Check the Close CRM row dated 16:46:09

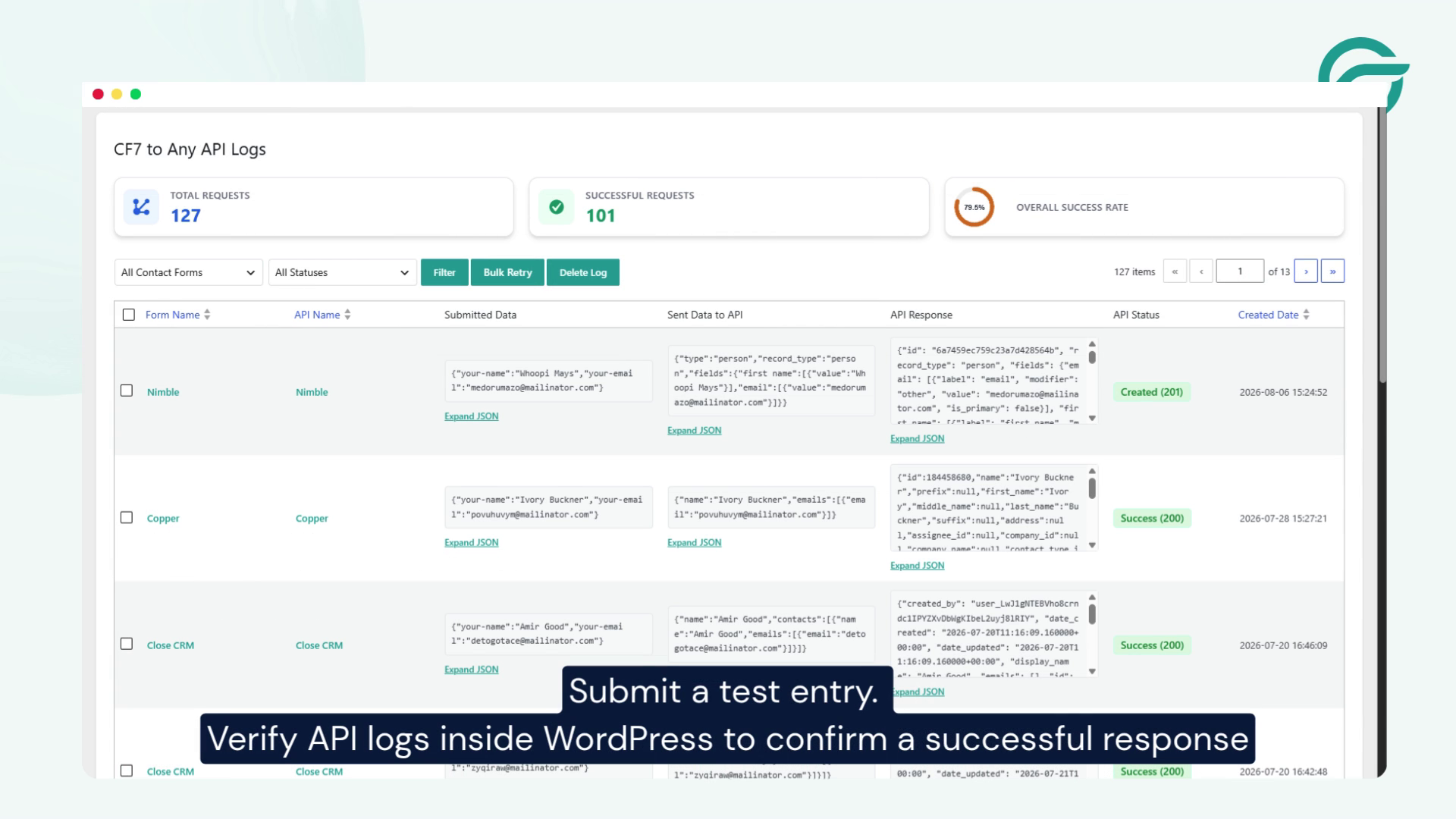click(127, 644)
